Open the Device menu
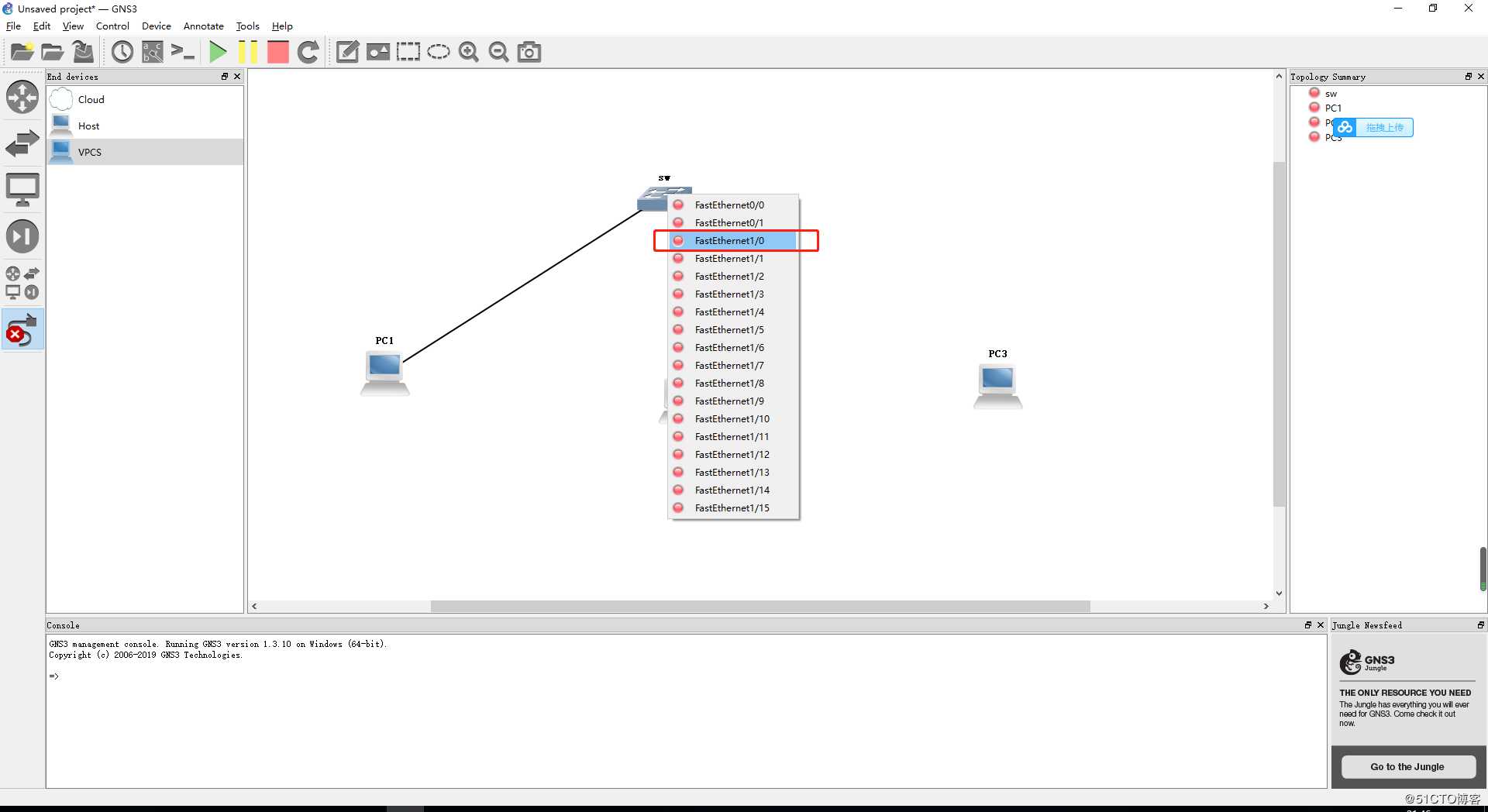 [x=156, y=26]
